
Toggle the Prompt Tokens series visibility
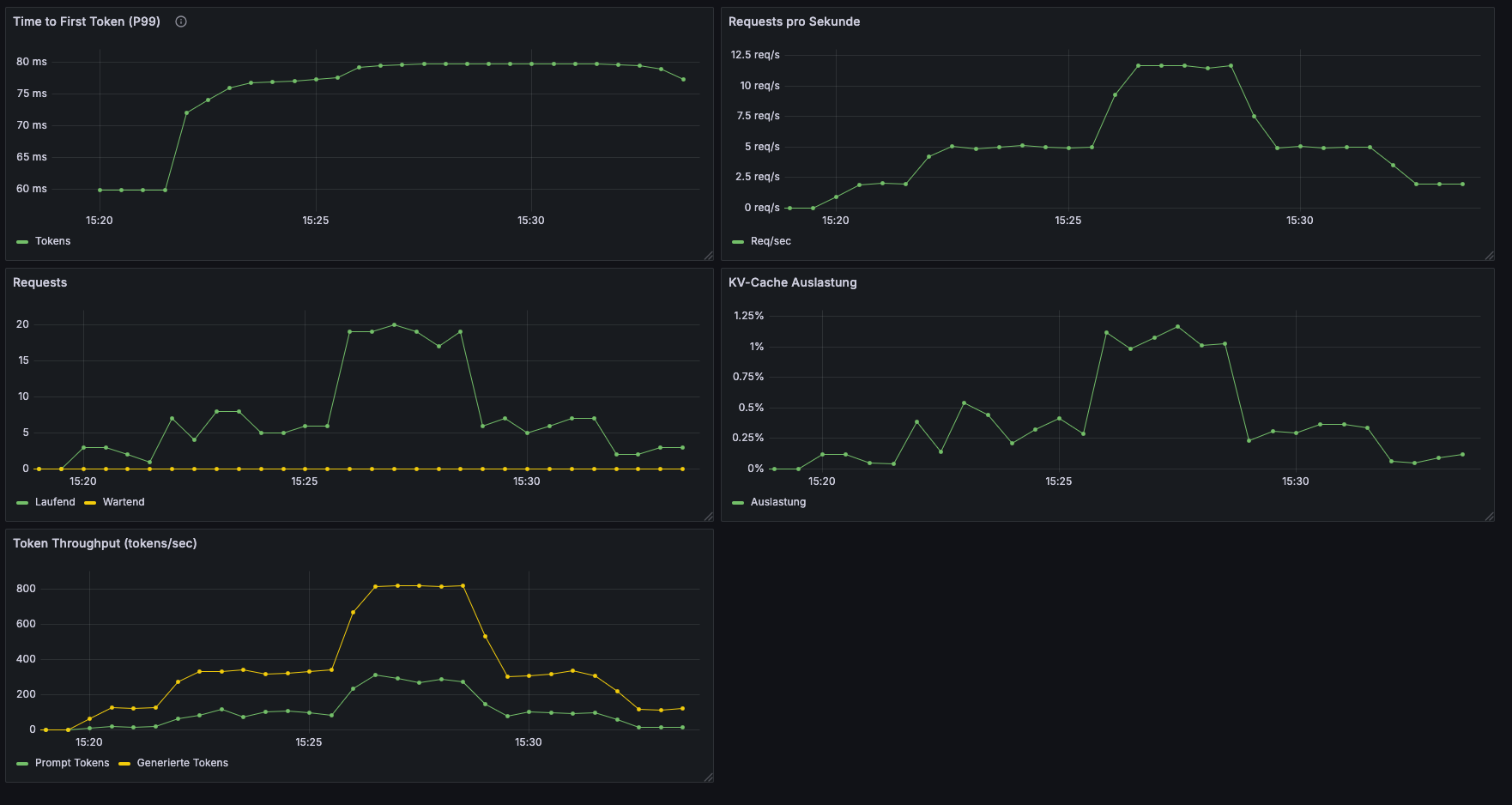click(x=71, y=762)
